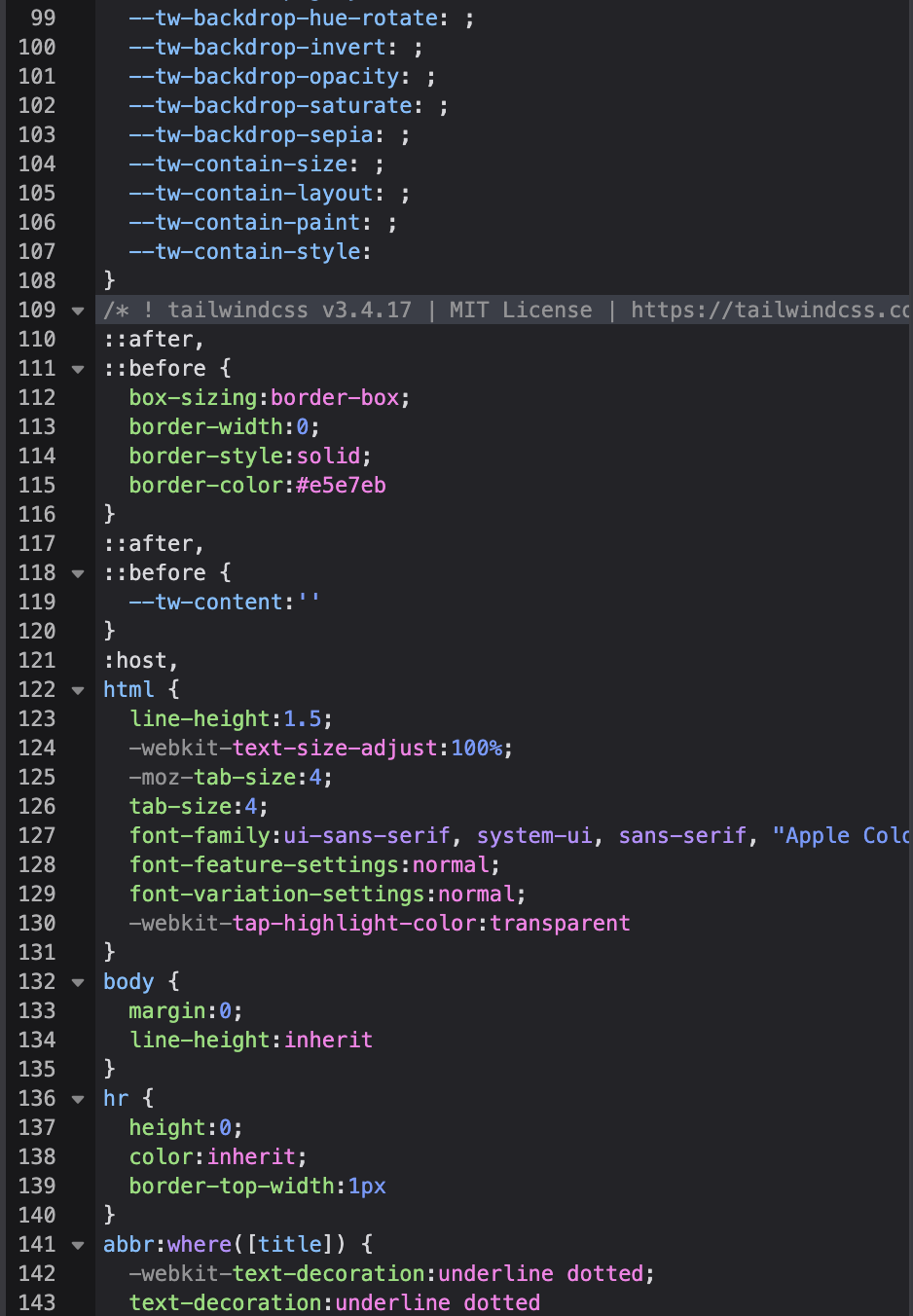Click the closing brace on line 108
913x1316 pixels.
coord(109,280)
